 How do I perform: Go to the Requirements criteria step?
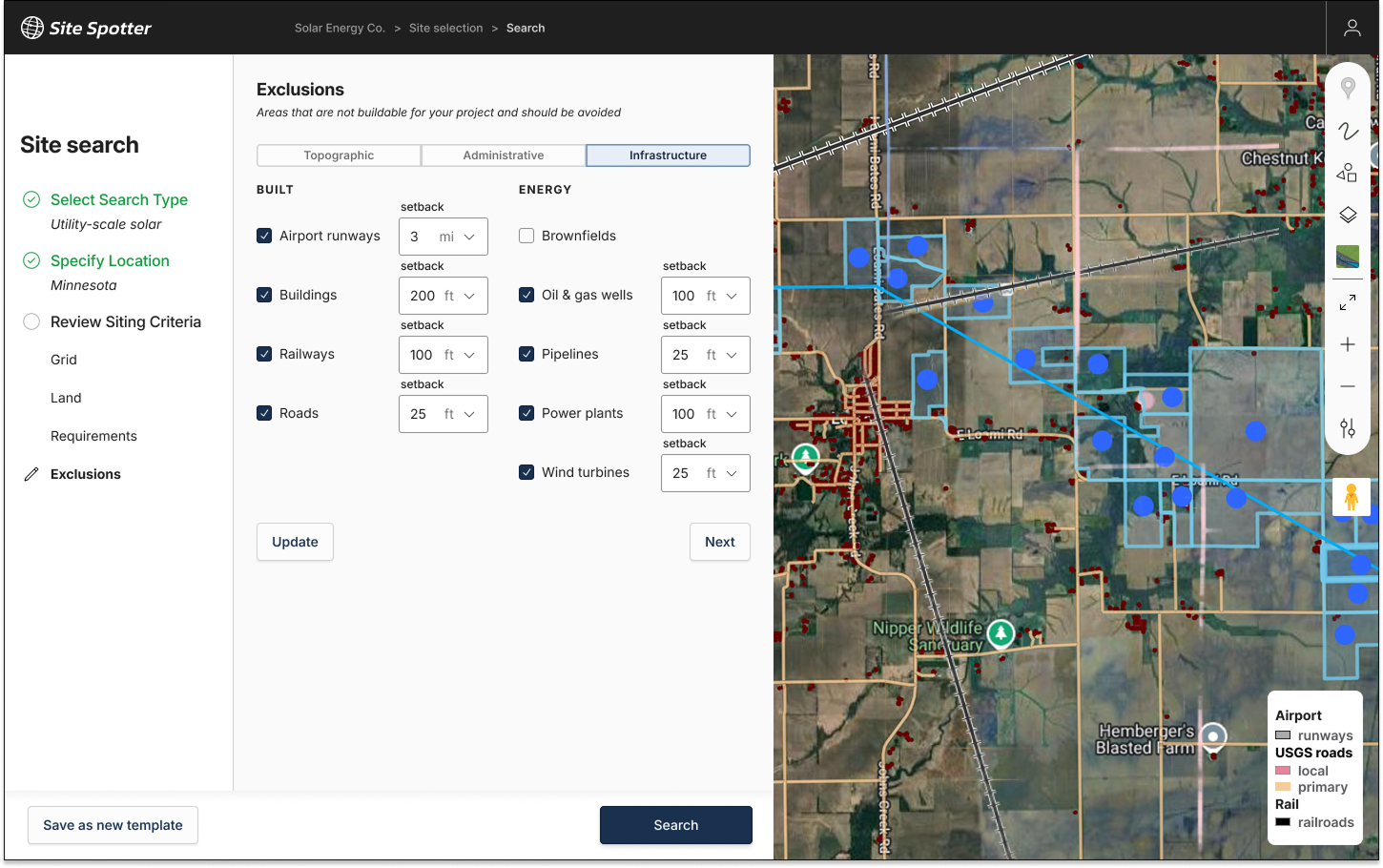(93, 436)
